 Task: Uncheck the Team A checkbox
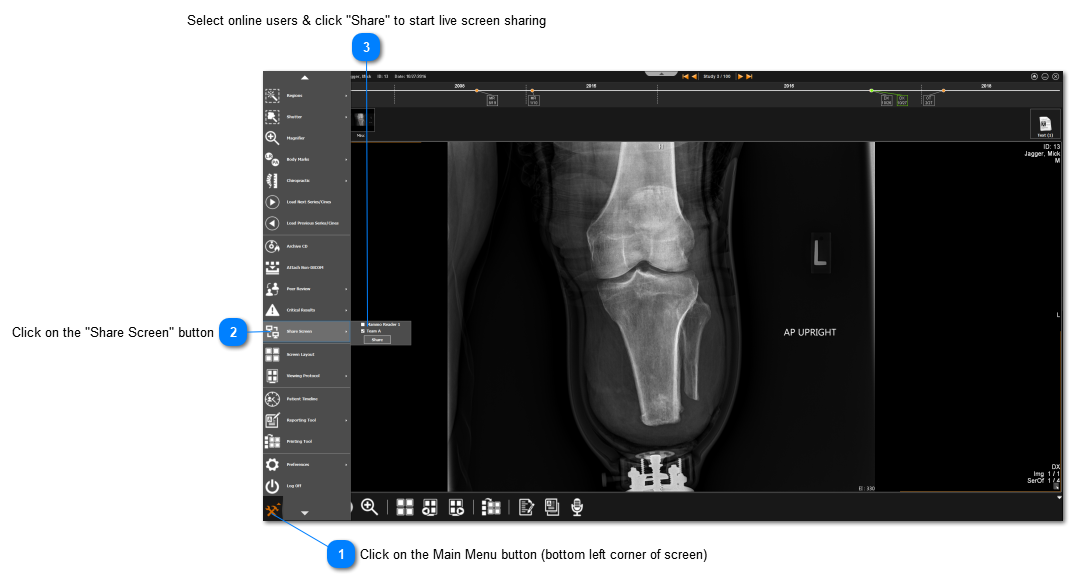click(x=363, y=331)
